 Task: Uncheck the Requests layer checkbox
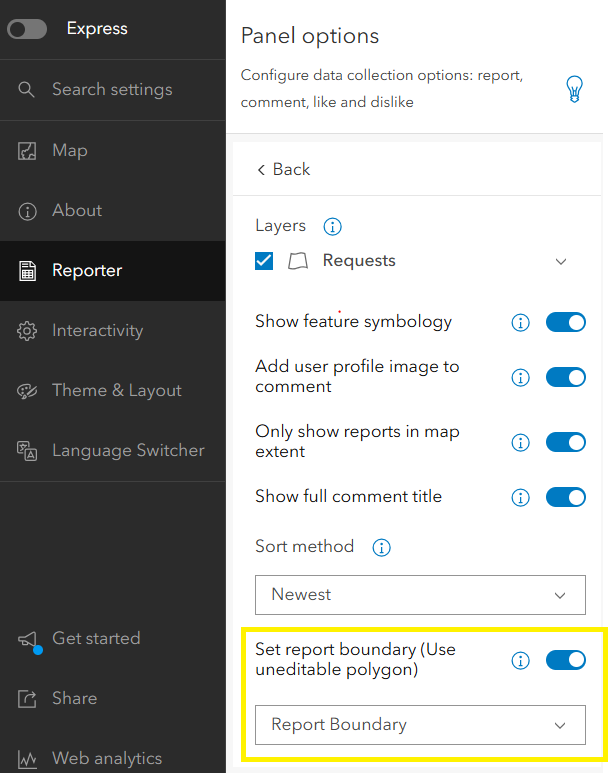coord(264,261)
